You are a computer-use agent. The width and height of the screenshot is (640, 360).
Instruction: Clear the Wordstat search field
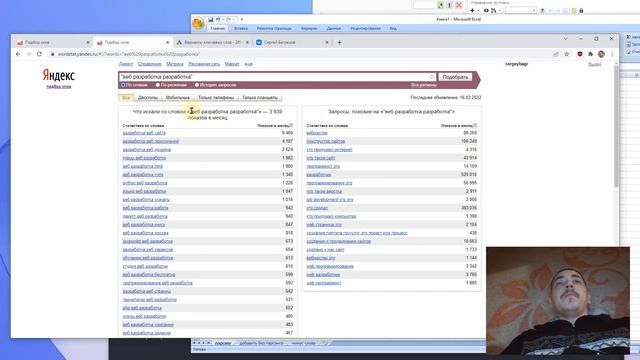(x=431, y=77)
